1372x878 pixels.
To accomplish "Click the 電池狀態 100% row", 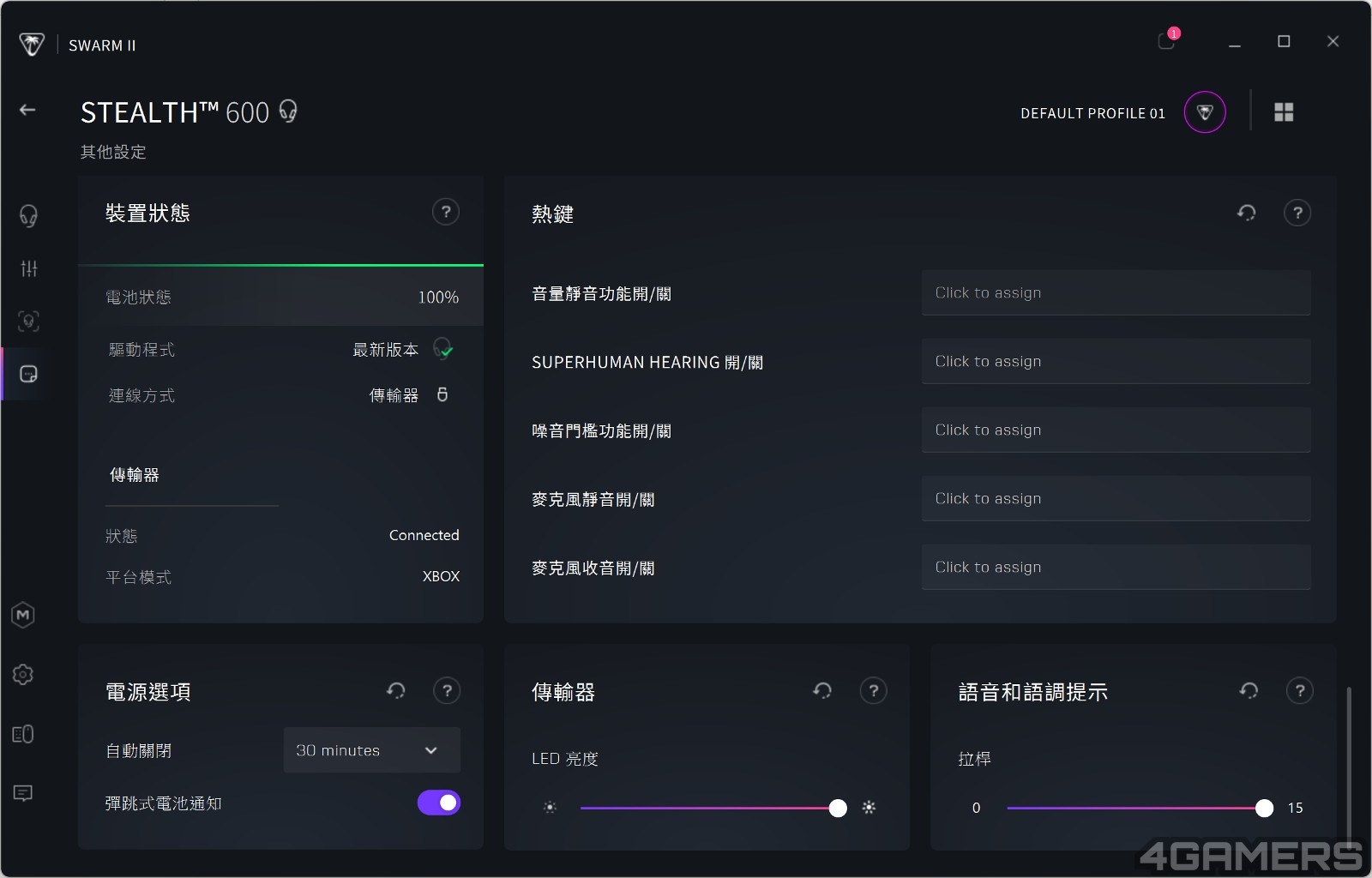I will tap(281, 297).
